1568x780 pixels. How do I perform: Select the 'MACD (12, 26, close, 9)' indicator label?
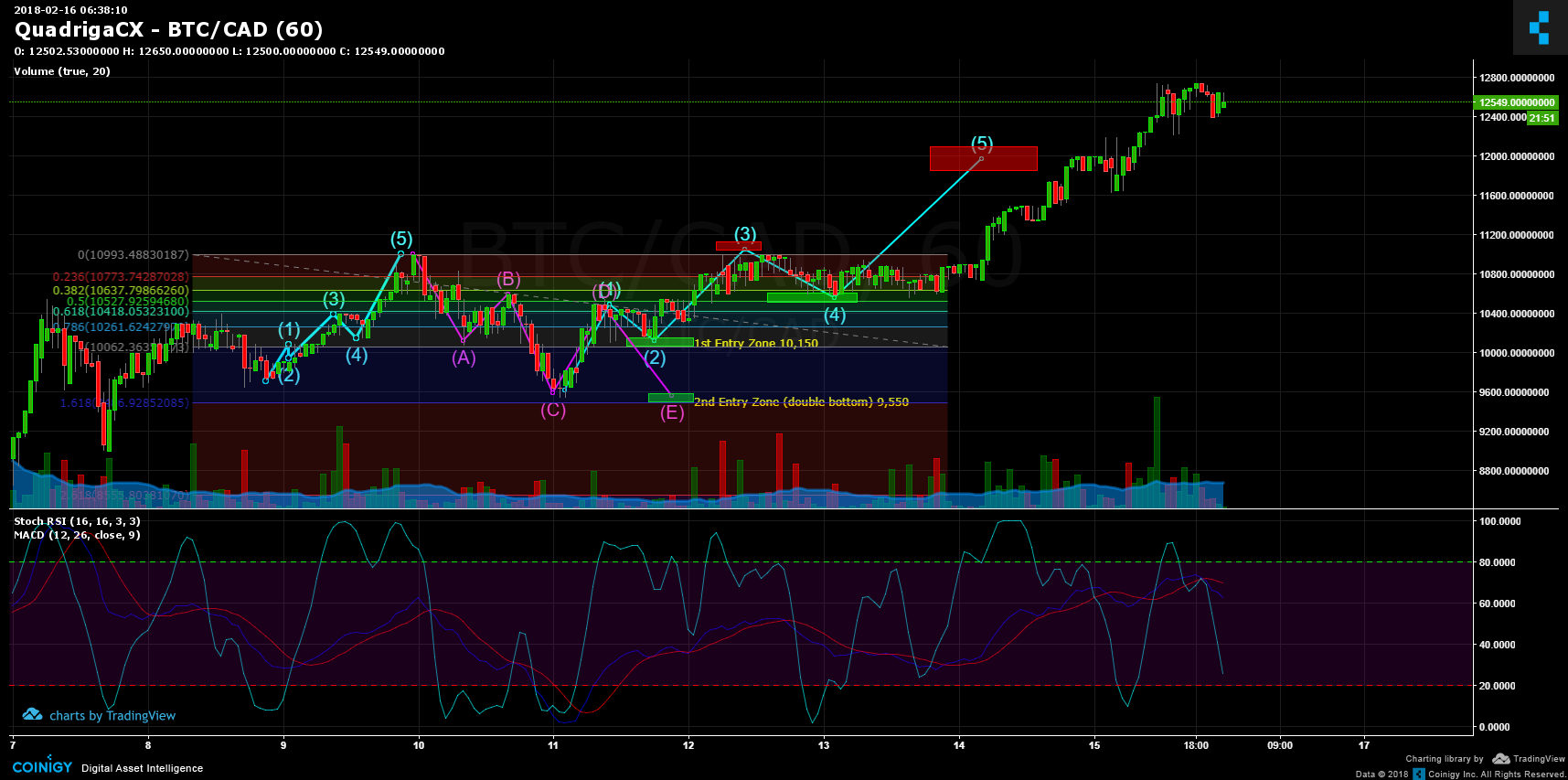click(x=77, y=535)
